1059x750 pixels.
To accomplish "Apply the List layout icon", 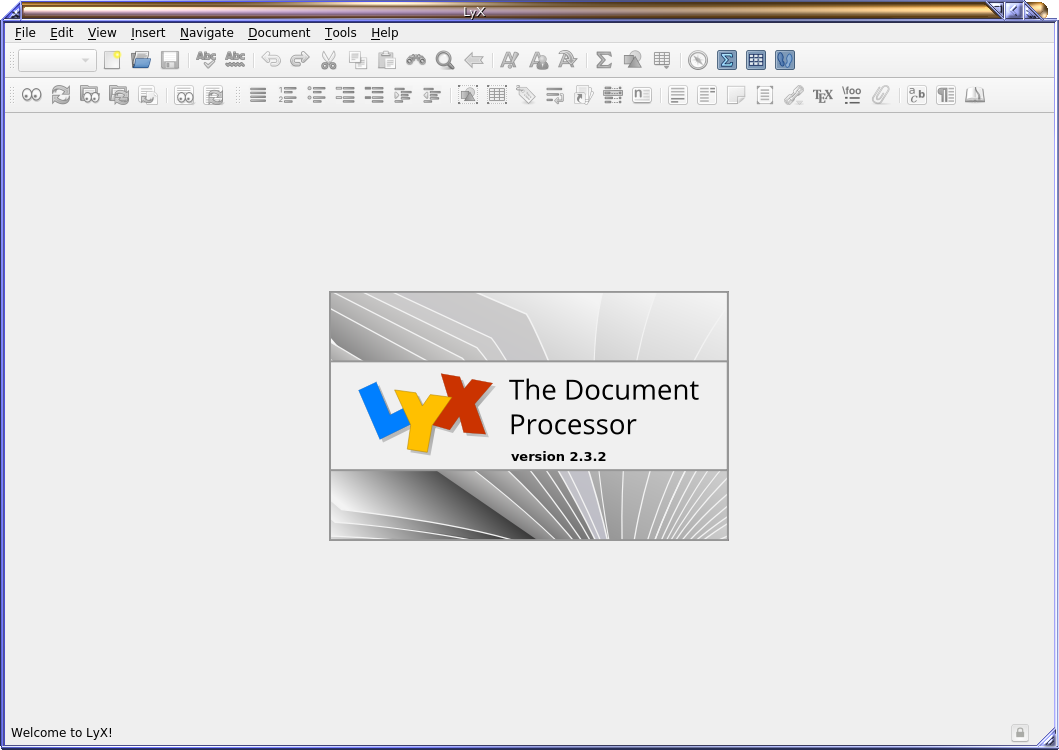I will 345,95.
